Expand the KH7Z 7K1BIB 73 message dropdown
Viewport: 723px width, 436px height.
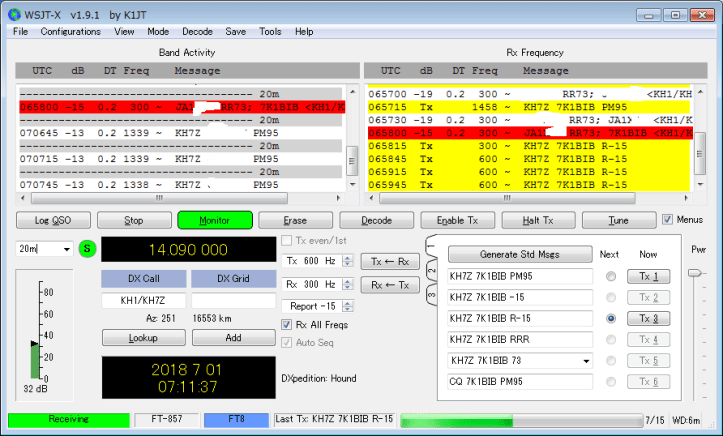point(586,360)
